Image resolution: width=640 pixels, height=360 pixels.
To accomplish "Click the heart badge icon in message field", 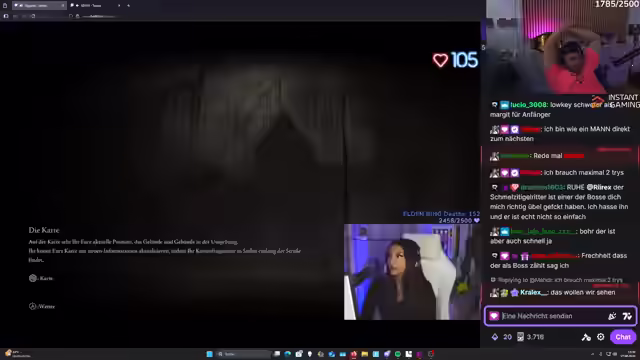I will point(494,316).
